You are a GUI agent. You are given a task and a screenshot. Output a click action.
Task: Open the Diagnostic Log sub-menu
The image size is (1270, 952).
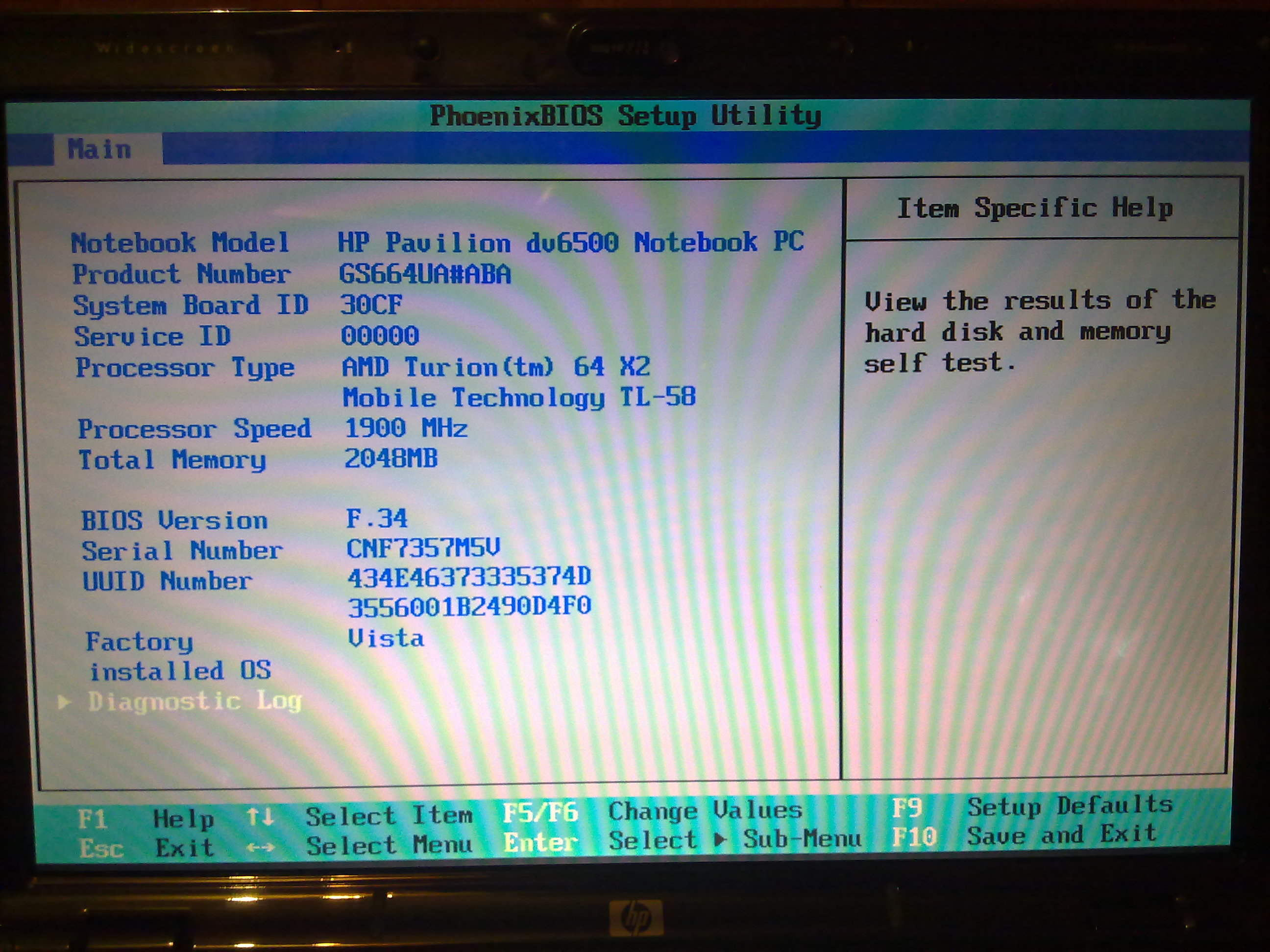(x=194, y=701)
